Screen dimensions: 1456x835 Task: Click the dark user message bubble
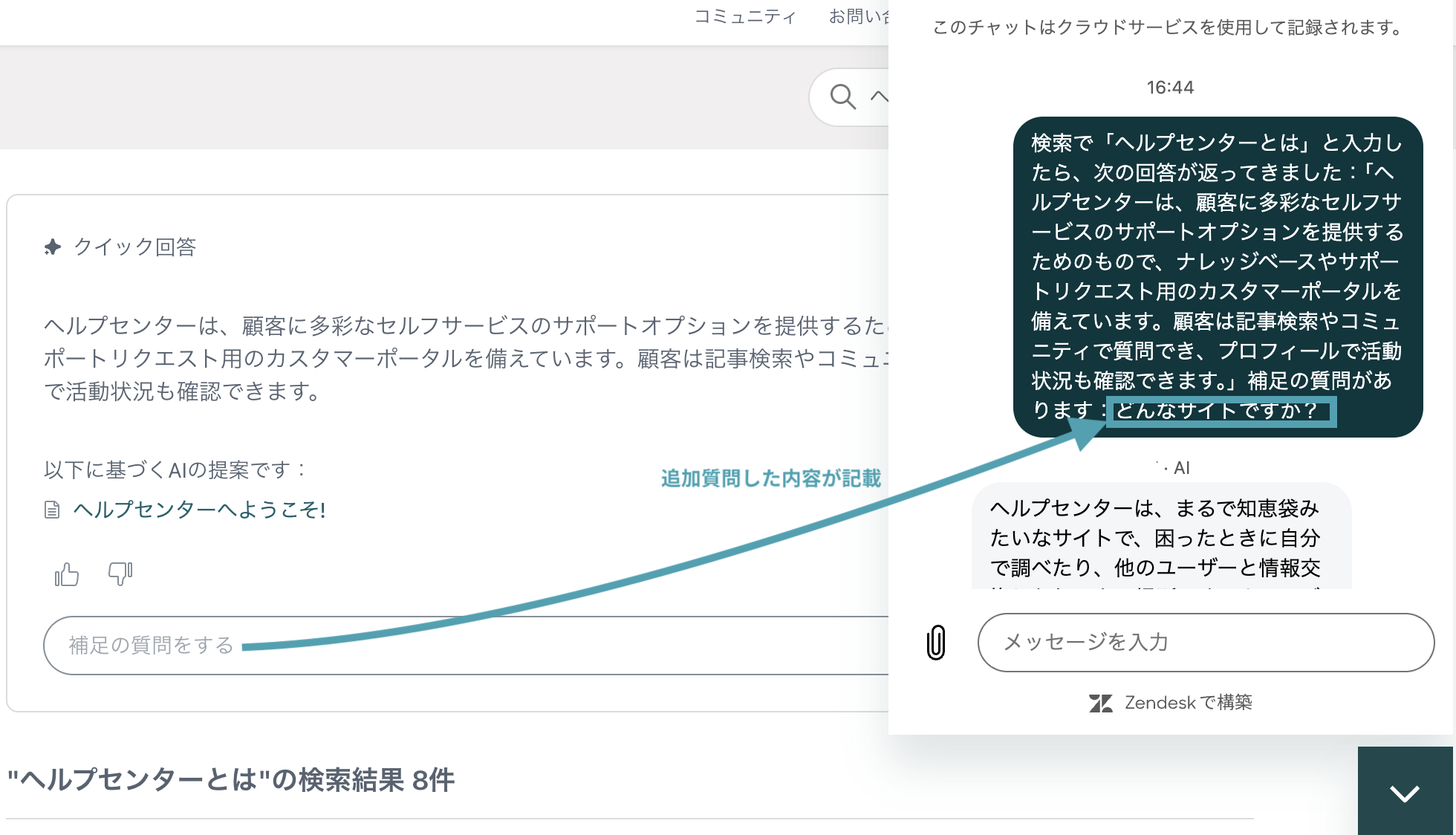point(1218,277)
